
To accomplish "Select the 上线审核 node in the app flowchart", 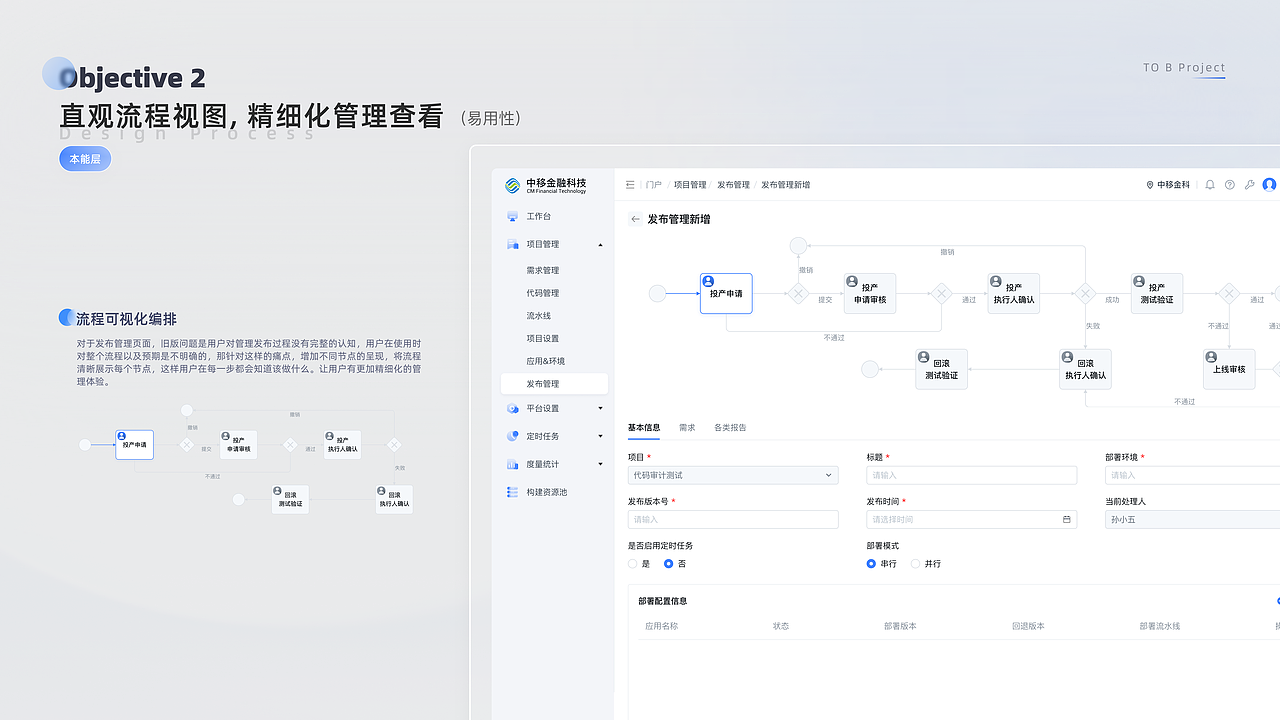I will pyautogui.click(x=1229, y=369).
